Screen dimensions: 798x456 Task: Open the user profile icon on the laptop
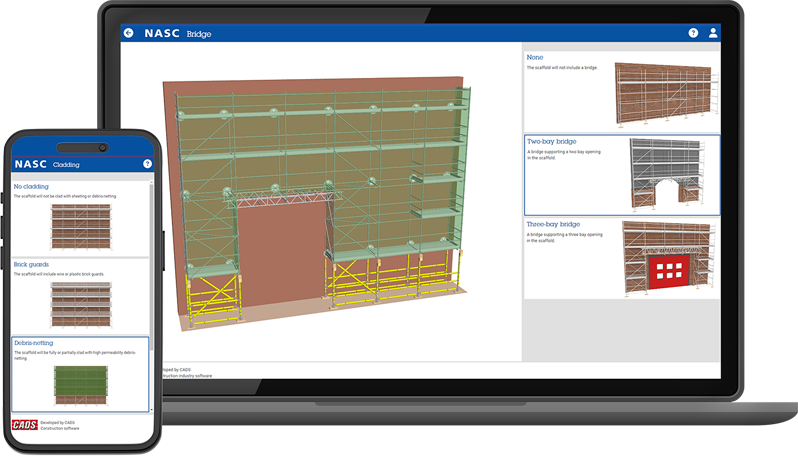point(713,33)
